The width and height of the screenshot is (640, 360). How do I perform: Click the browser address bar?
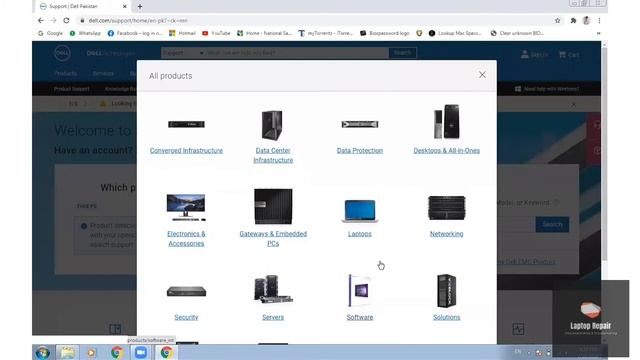tap(314, 20)
